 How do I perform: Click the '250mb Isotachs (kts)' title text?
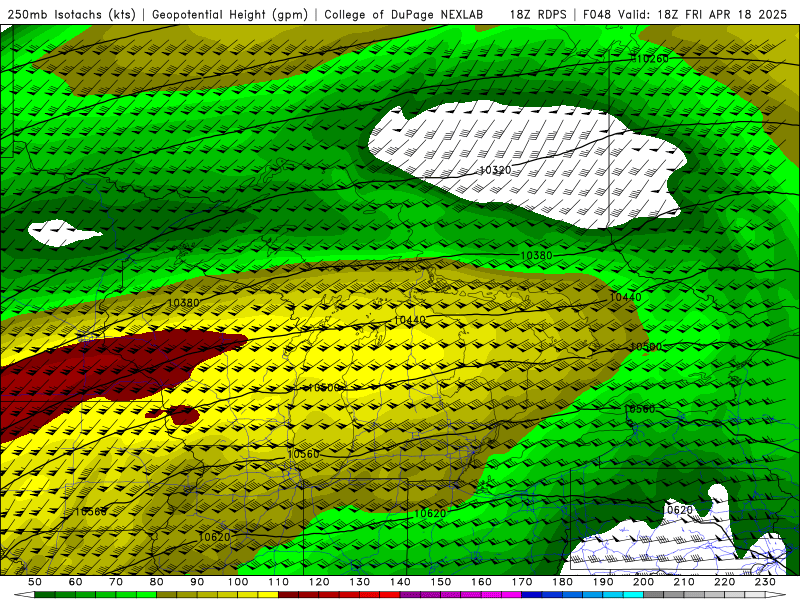[72, 15]
